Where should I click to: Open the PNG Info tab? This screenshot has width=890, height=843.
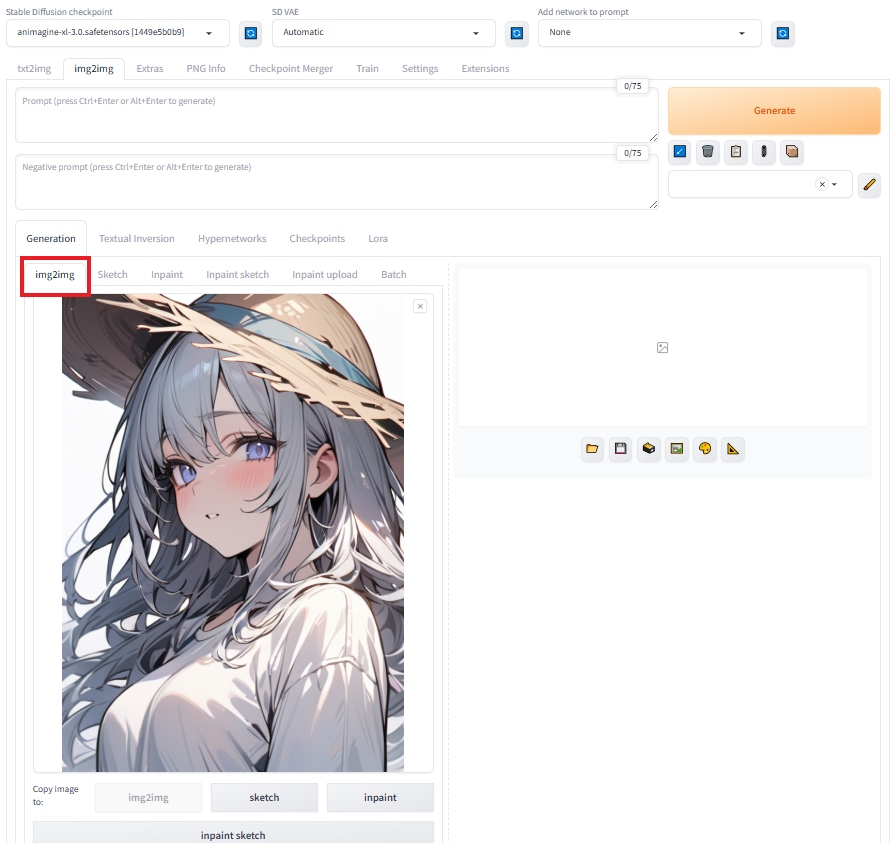coord(206,69)
